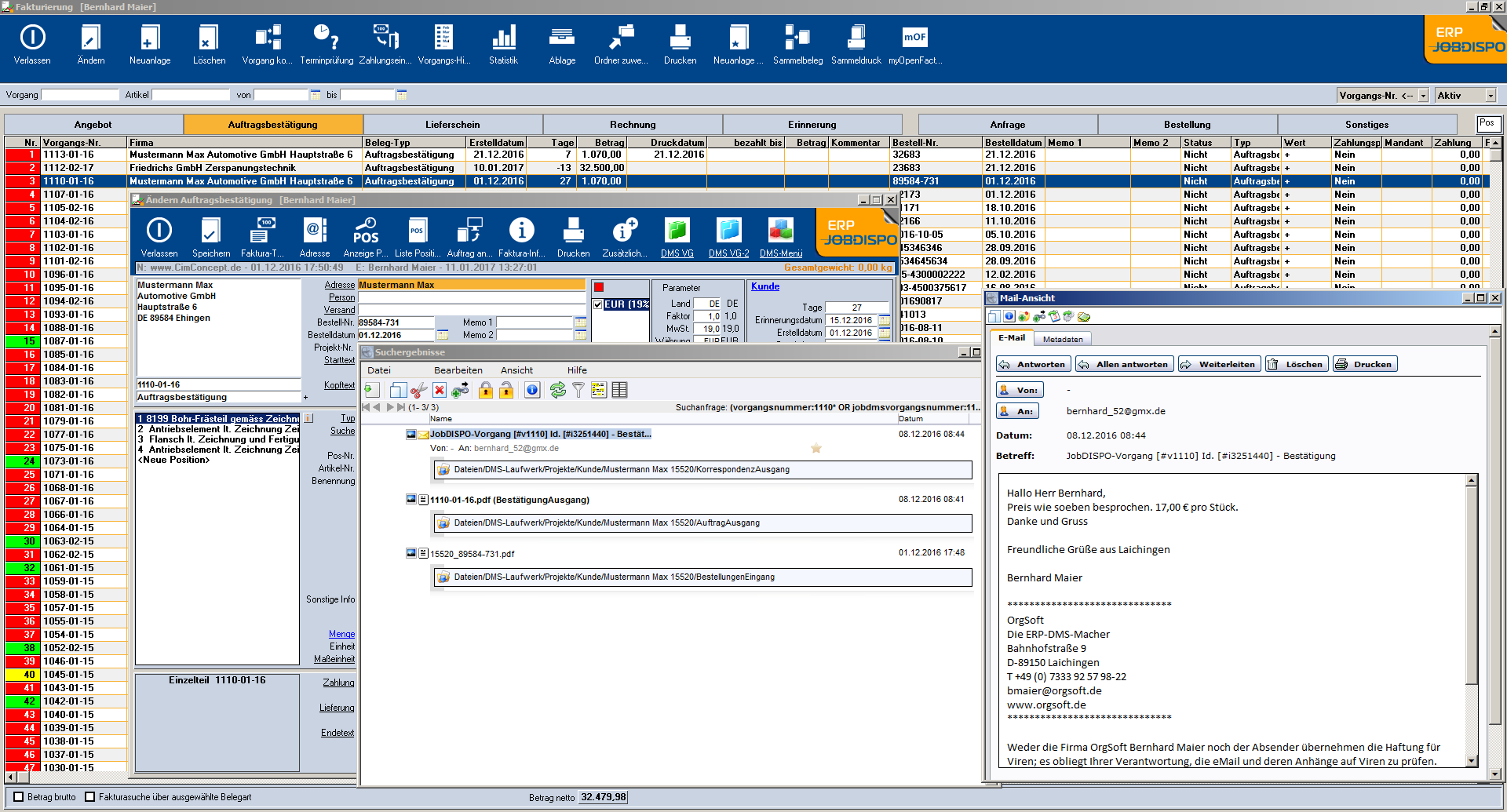This screenshot has height=812, width=1507.
Task: Click the DMS VG icon
Action: pos(677,233)
